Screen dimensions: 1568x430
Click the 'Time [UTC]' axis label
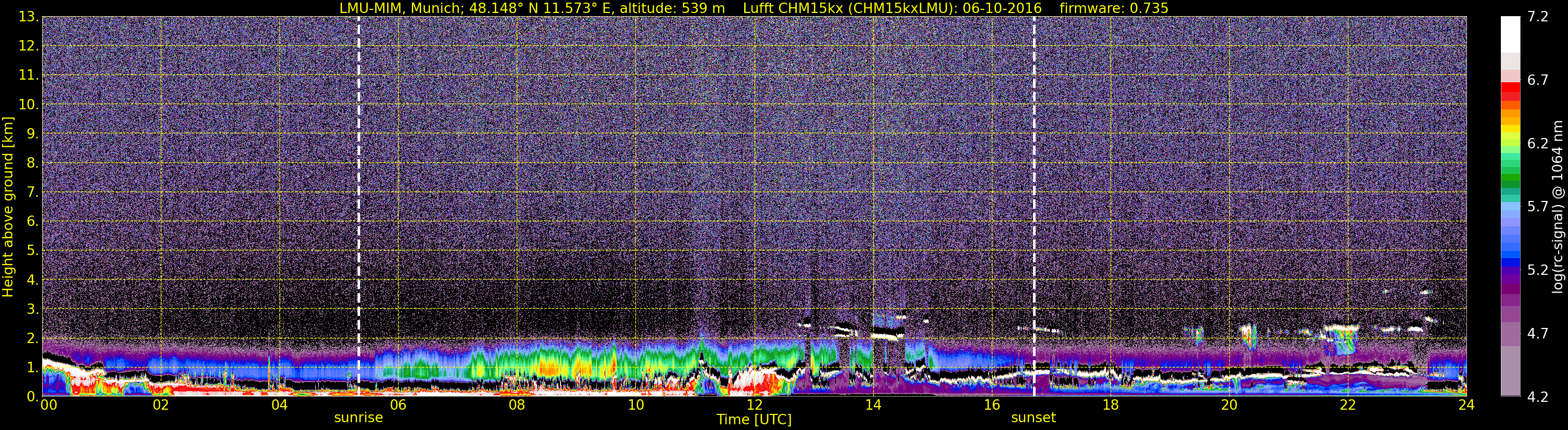754,420
